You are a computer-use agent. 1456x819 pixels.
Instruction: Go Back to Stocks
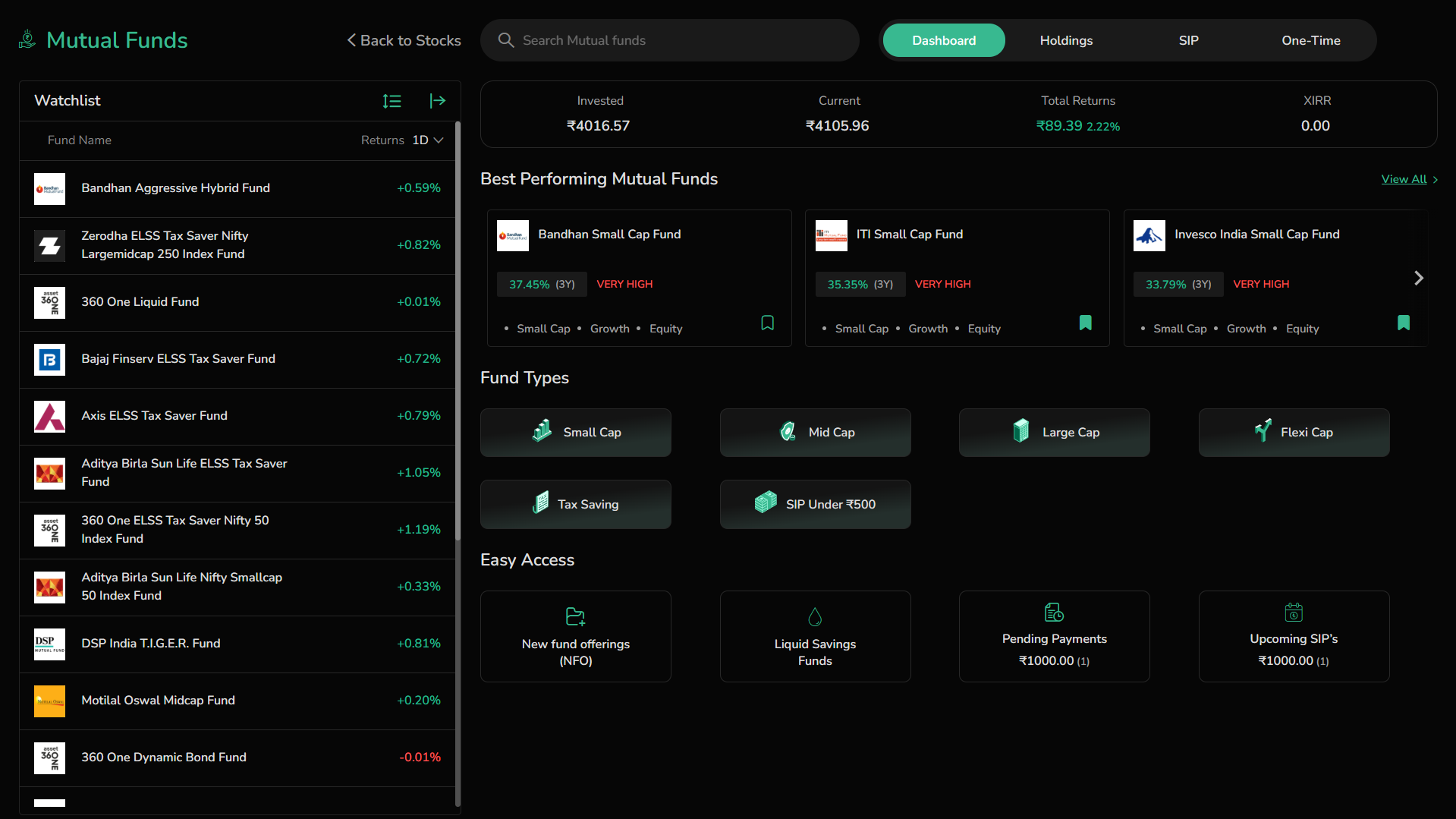tap(404, 40)
